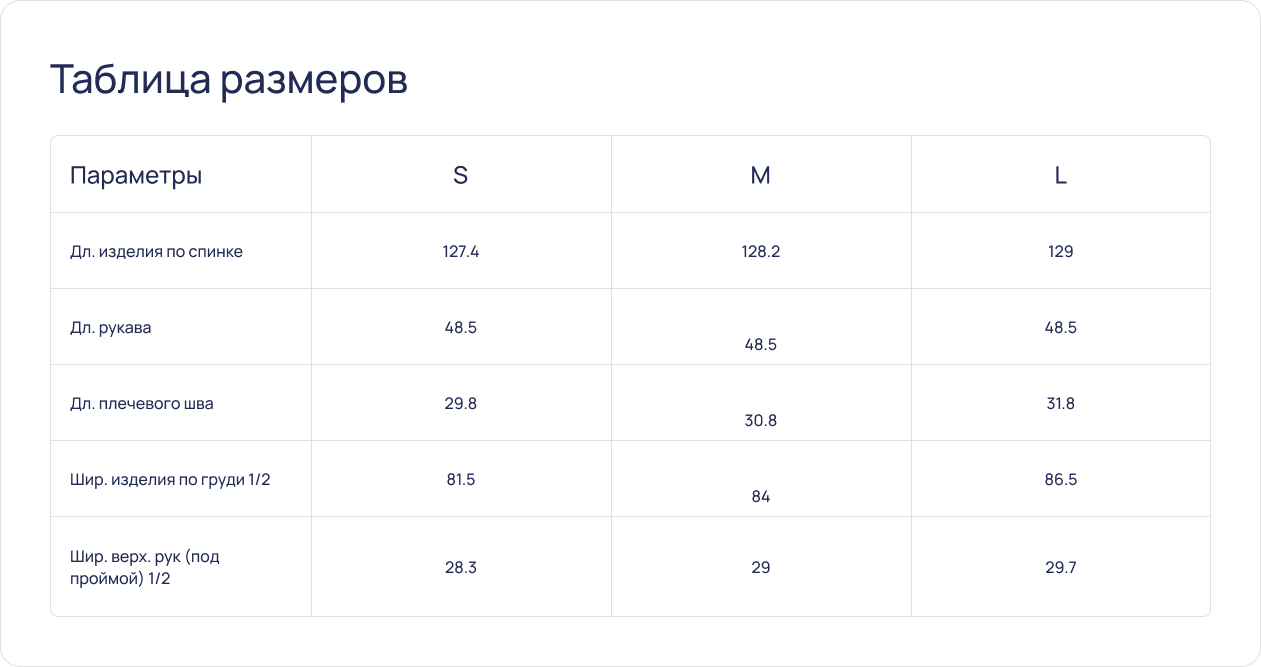Image resolution: width=1261 pixels, height=667 pixels.
Task: Click the value 128.2 cell
Action: [761, 252]
